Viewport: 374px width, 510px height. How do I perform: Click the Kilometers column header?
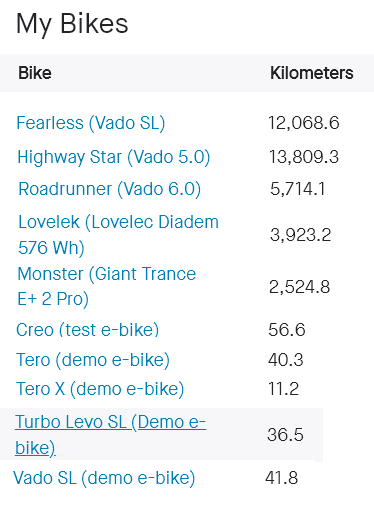312,73
